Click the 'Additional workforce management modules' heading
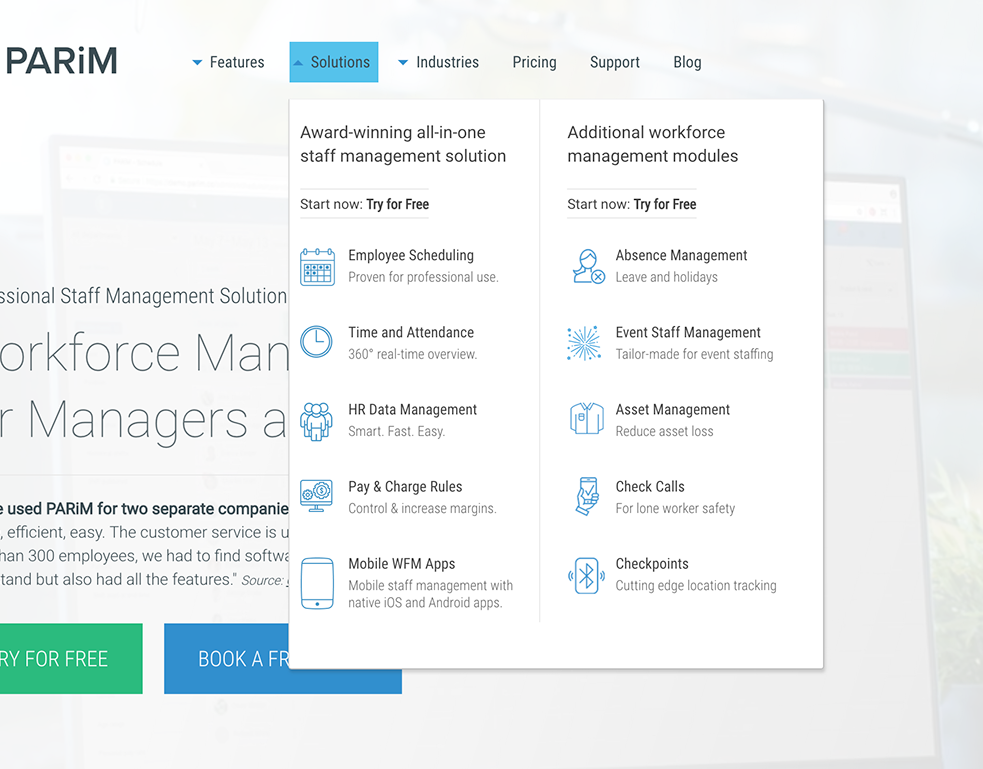The width and height of the screenshot is (983, 769). point(653,144)
